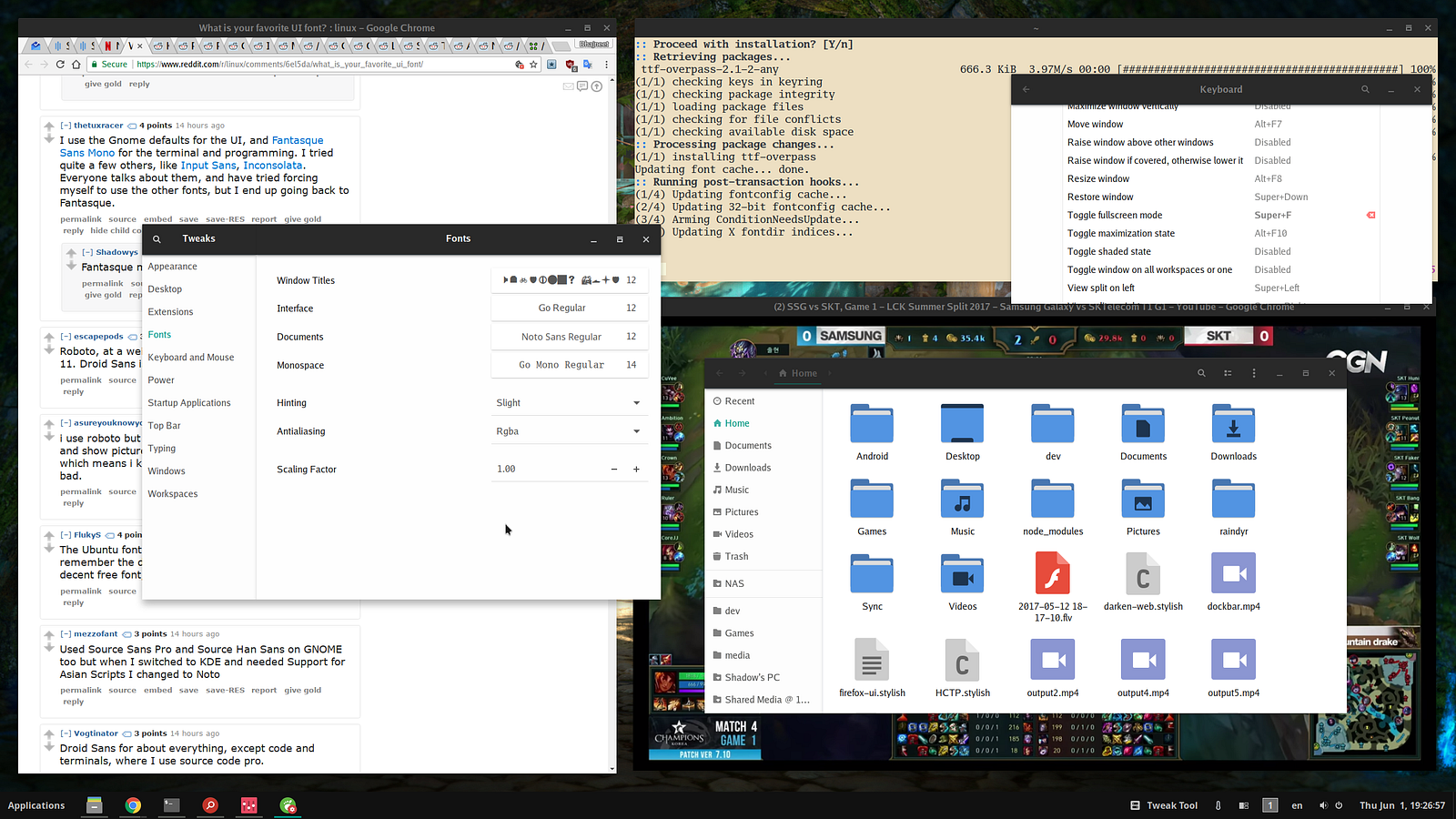Open Chrome home page button

pos(77,65)
